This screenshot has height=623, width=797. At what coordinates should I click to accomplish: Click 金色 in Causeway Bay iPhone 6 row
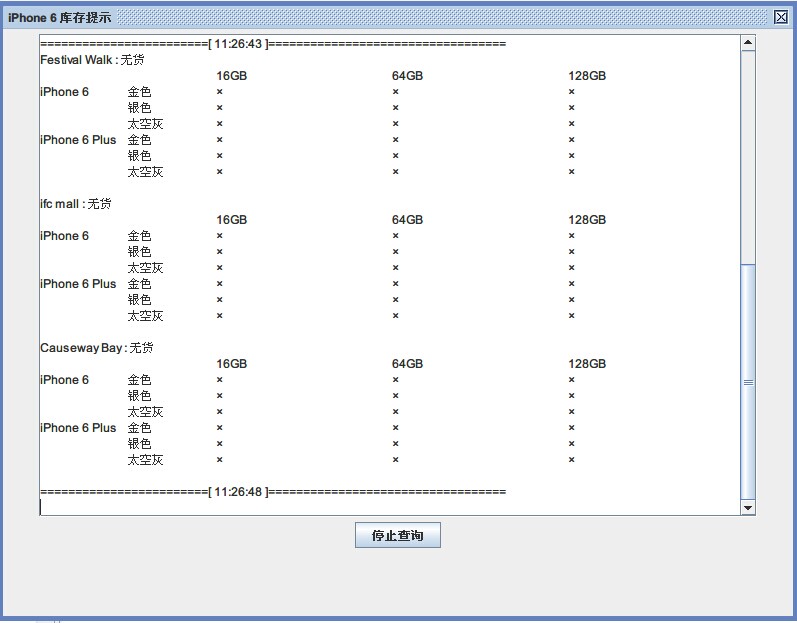pyautogui.click(x=139, y=380)
